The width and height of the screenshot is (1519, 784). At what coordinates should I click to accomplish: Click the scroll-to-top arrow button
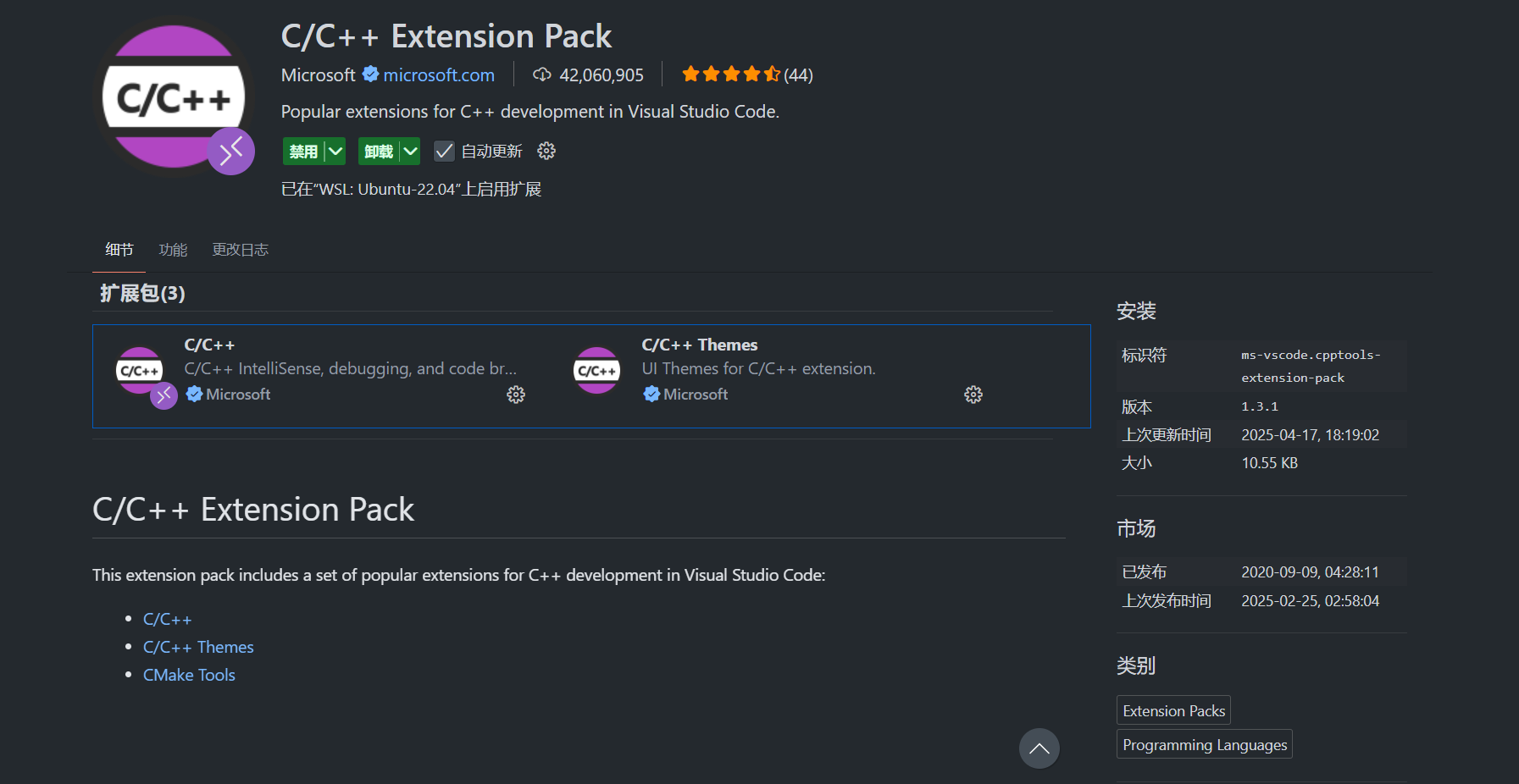point(1039,748)
